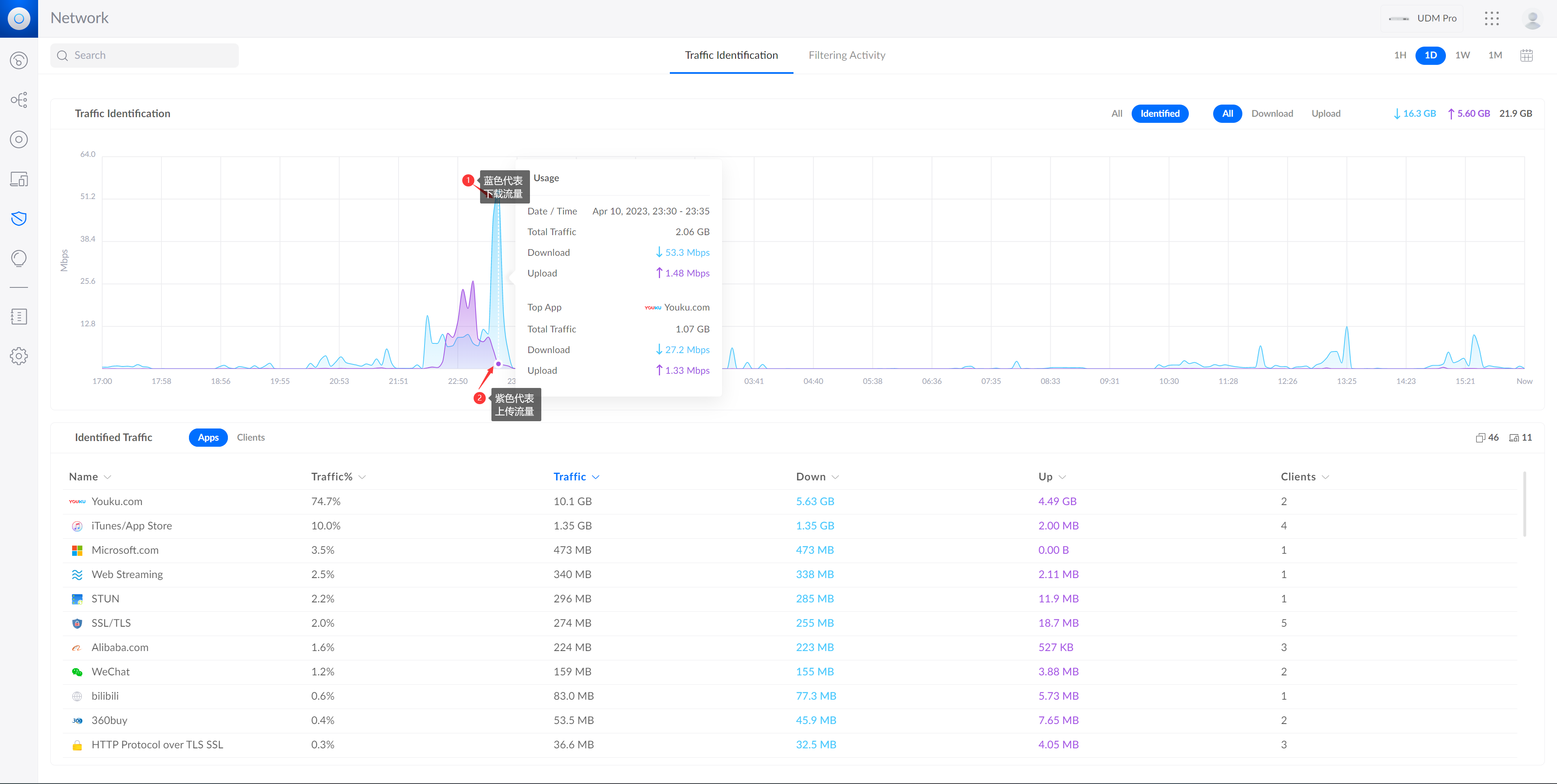The width and height of the screenshot is (1557, 784).
Task: Open the System Log sidebar icon
Action: coord(19,316)
